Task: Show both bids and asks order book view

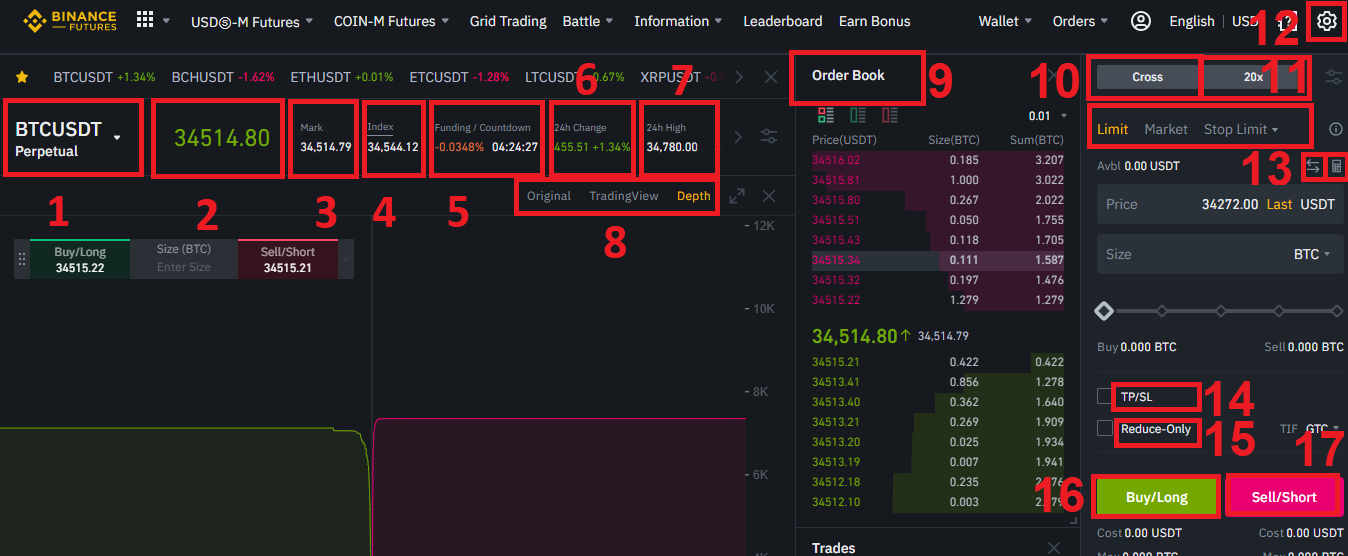Action: pyautogui.click(x=826, y=115)
